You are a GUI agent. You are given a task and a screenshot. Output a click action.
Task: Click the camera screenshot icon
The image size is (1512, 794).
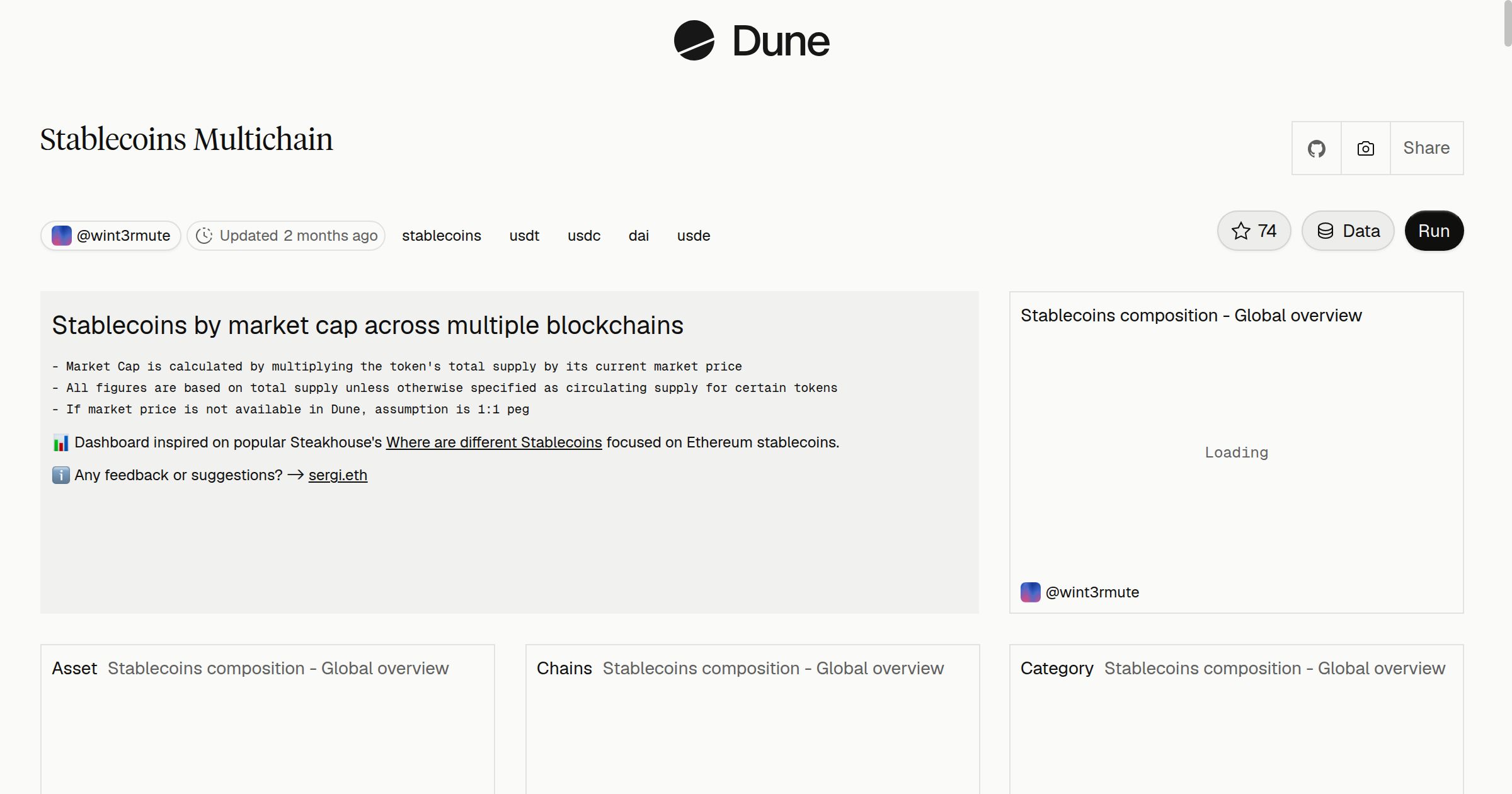point(1365,148)
